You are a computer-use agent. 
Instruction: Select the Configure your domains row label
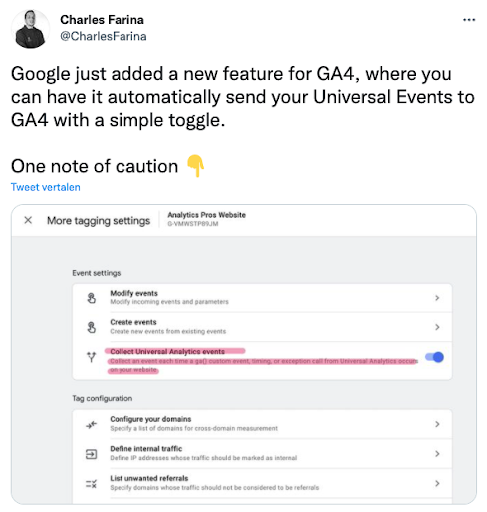(151, 419)
